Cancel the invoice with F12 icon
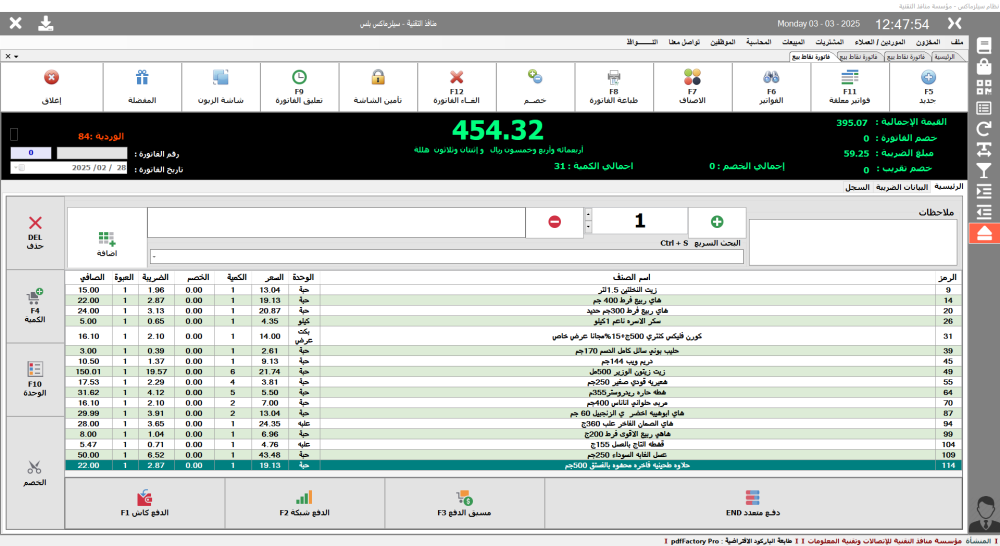Screen dimensions: 1000x546 coord(456,84)
